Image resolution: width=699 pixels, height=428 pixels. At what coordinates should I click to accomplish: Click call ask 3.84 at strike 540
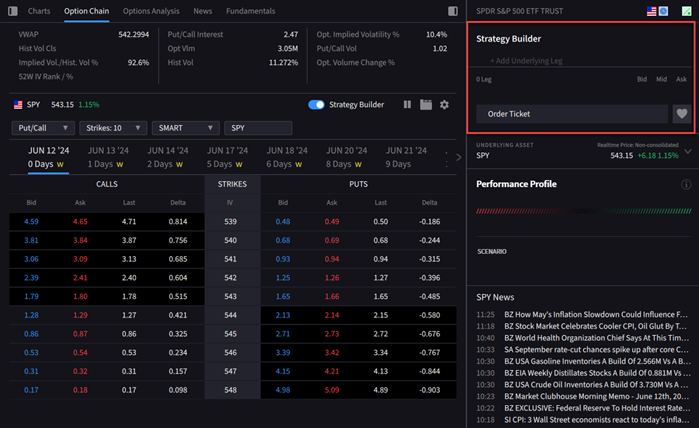(80, 240)
